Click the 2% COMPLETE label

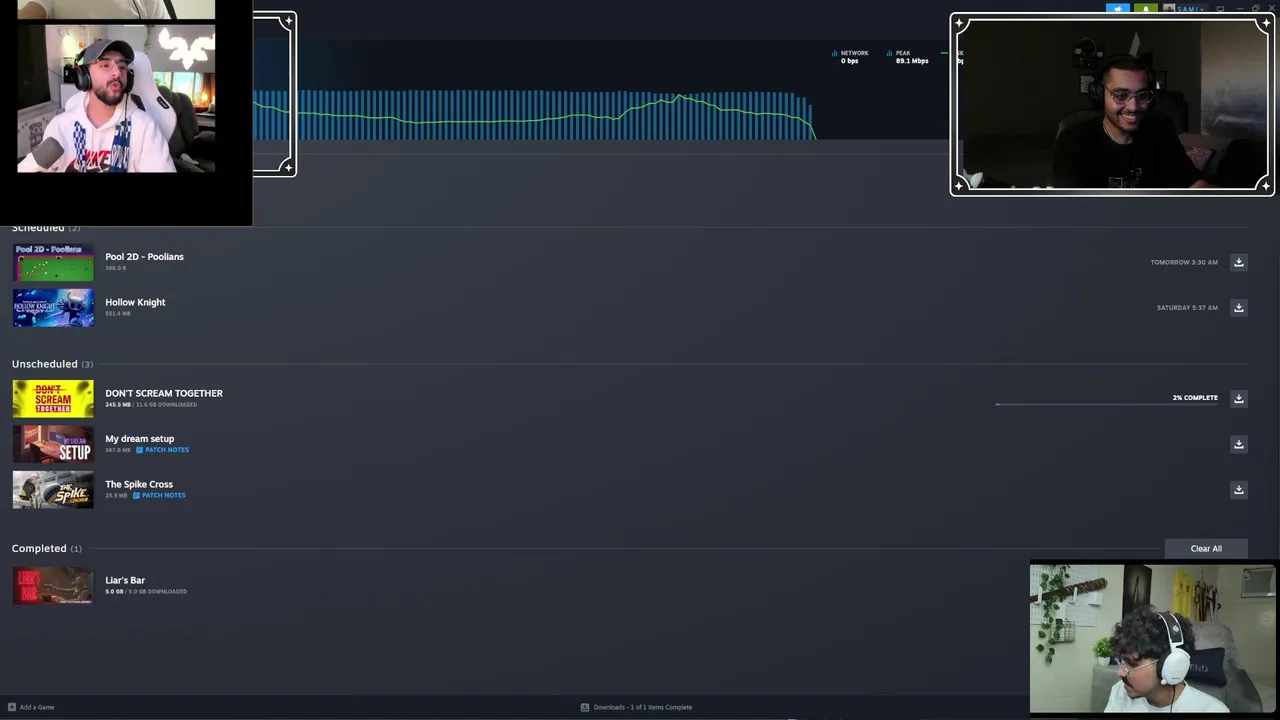(x=1195, y=398)
